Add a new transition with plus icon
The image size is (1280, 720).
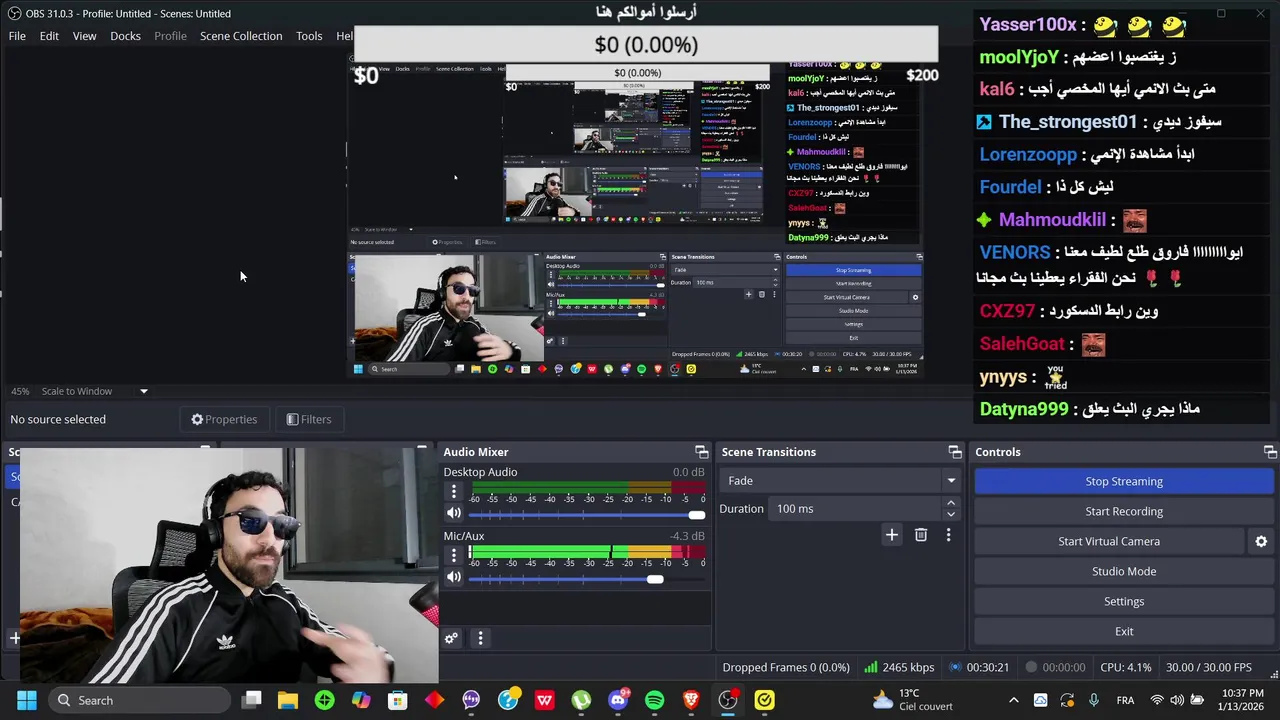click(x=891, y=535)
